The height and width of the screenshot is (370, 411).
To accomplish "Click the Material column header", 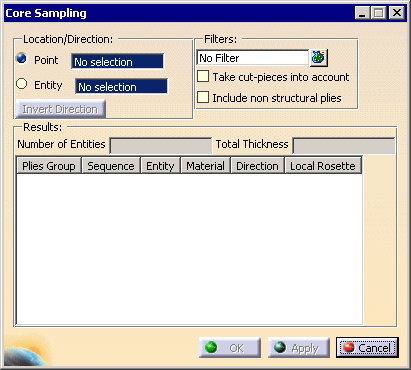I will coord(205,166).
